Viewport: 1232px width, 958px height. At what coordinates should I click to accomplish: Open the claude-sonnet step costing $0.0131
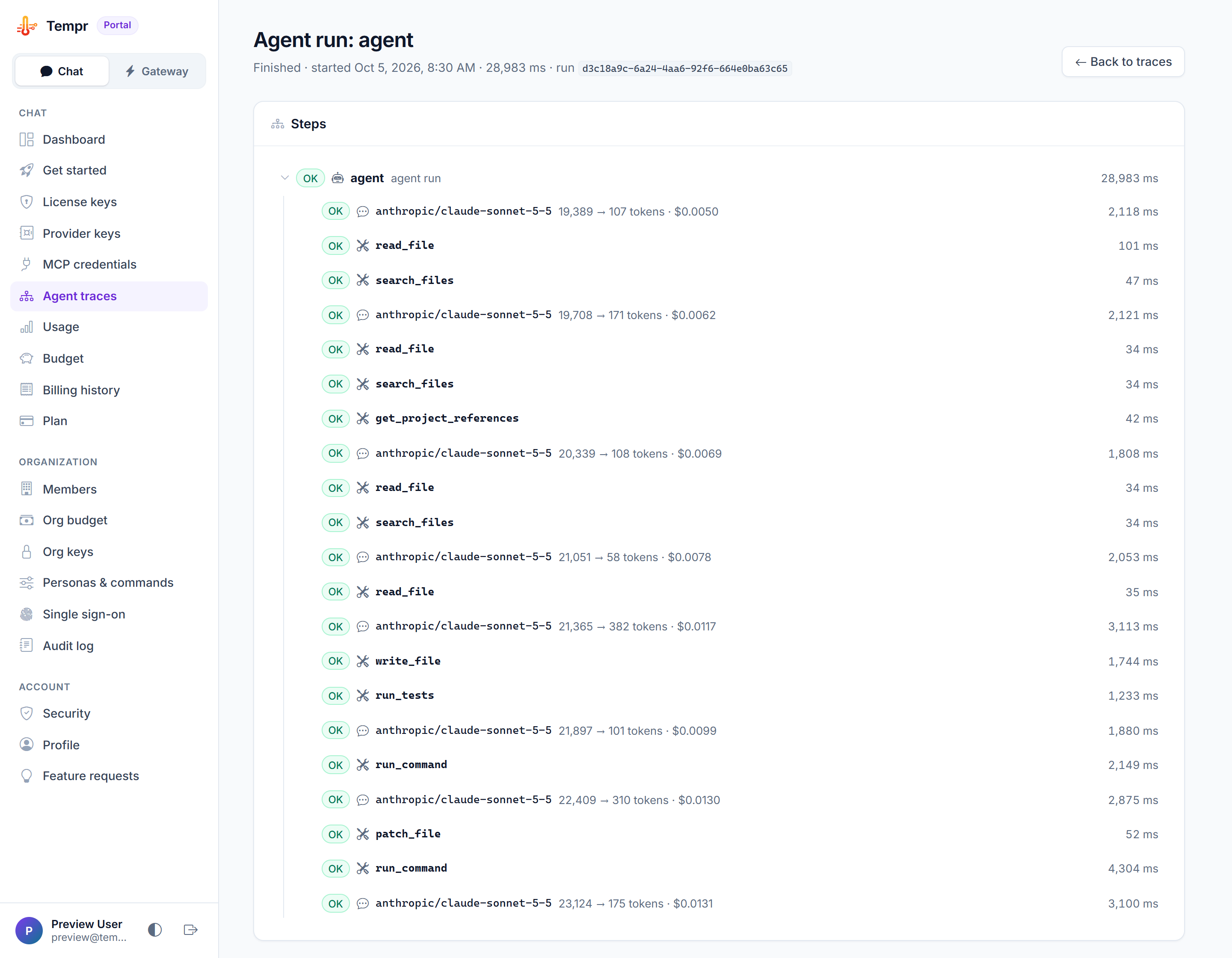(740, 904)
